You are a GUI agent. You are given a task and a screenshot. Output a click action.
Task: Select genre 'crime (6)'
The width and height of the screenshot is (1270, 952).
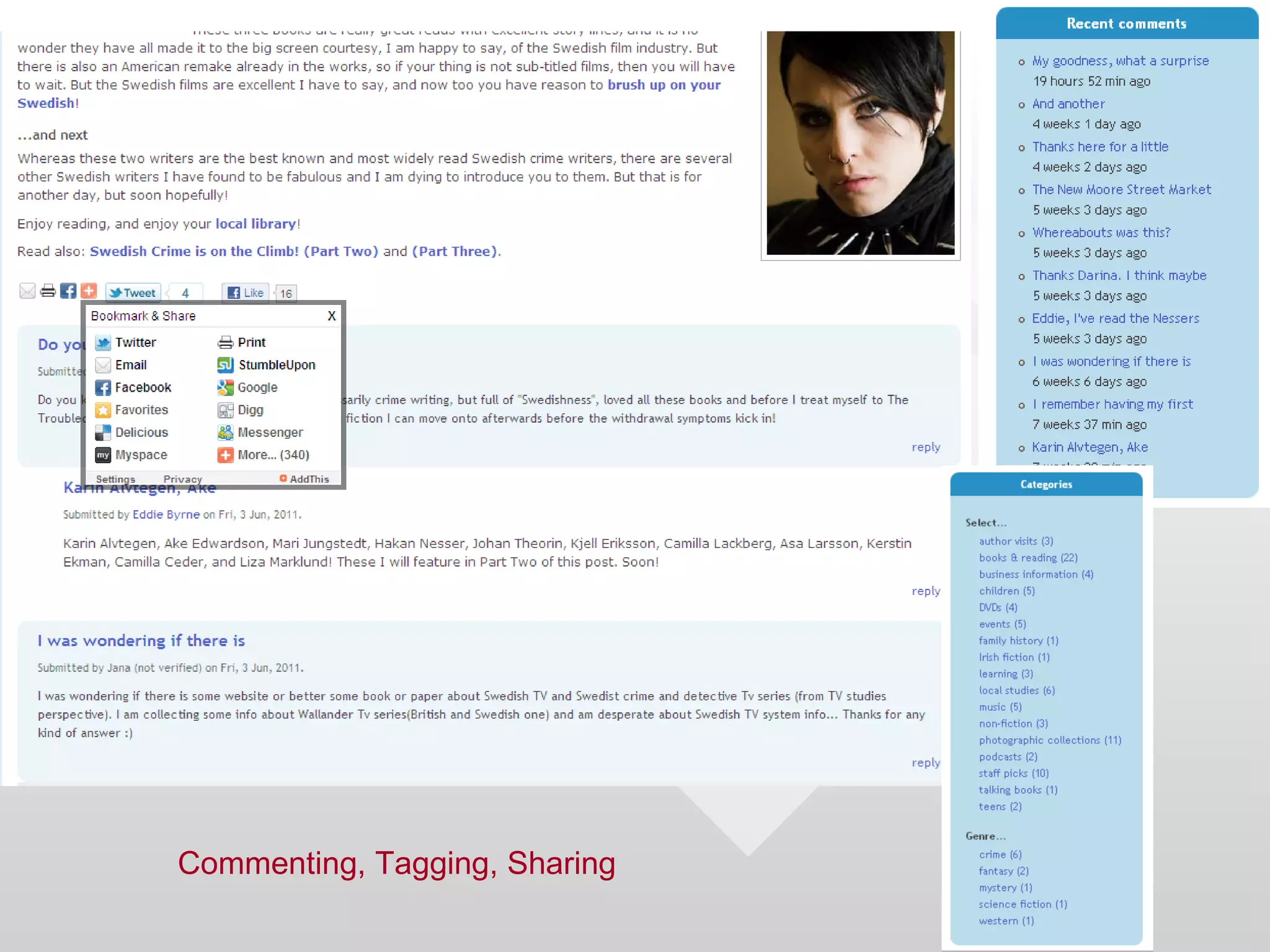tap(1000, 855)
